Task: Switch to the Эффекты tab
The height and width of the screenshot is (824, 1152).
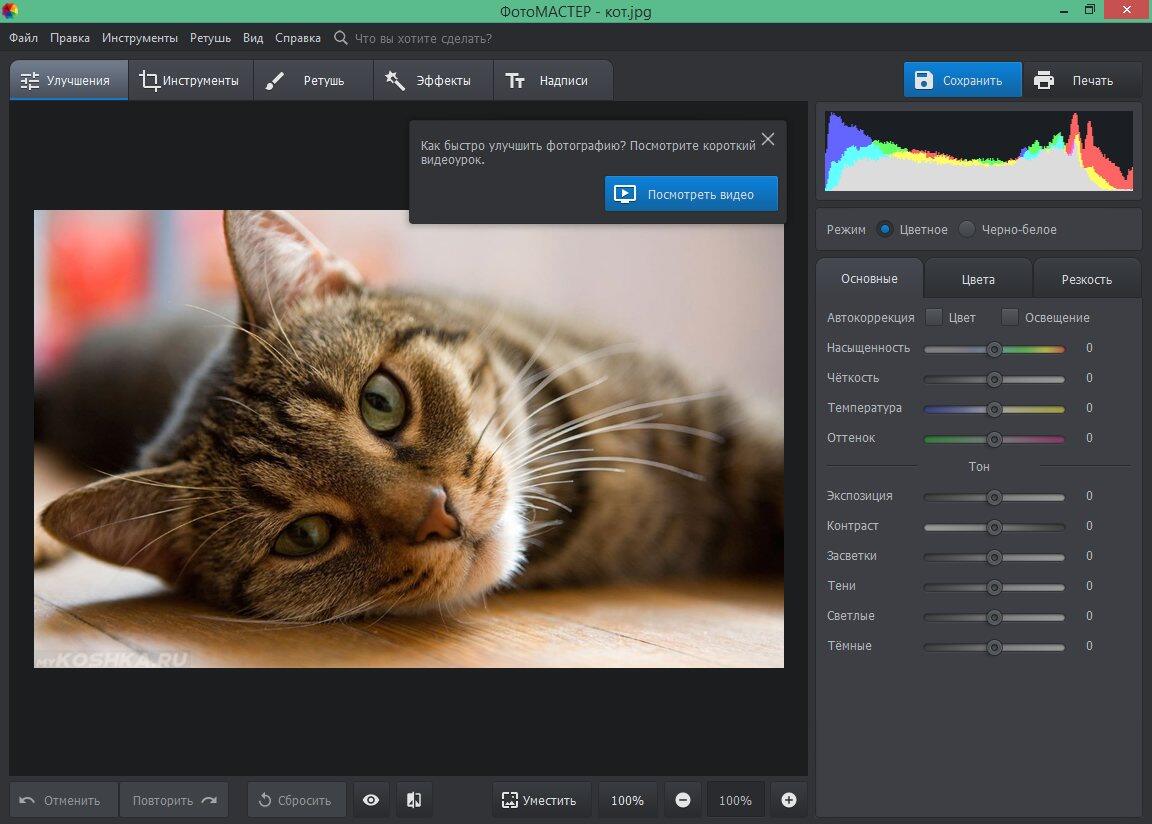Action: coord(431,80)
